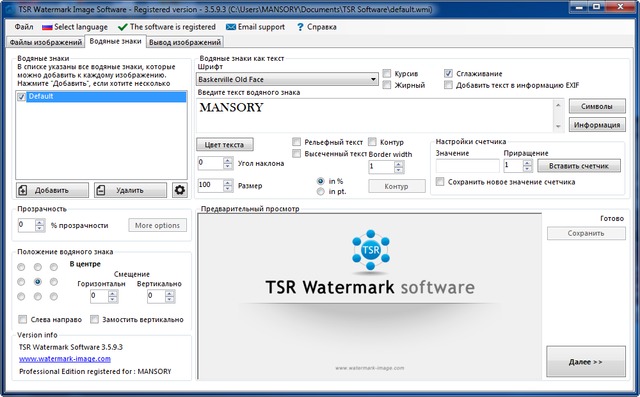Expand the Baskerville Old Face font dropdown
Image resolution: width=640 pixels, height=397 pixels.
coord(373,79)
